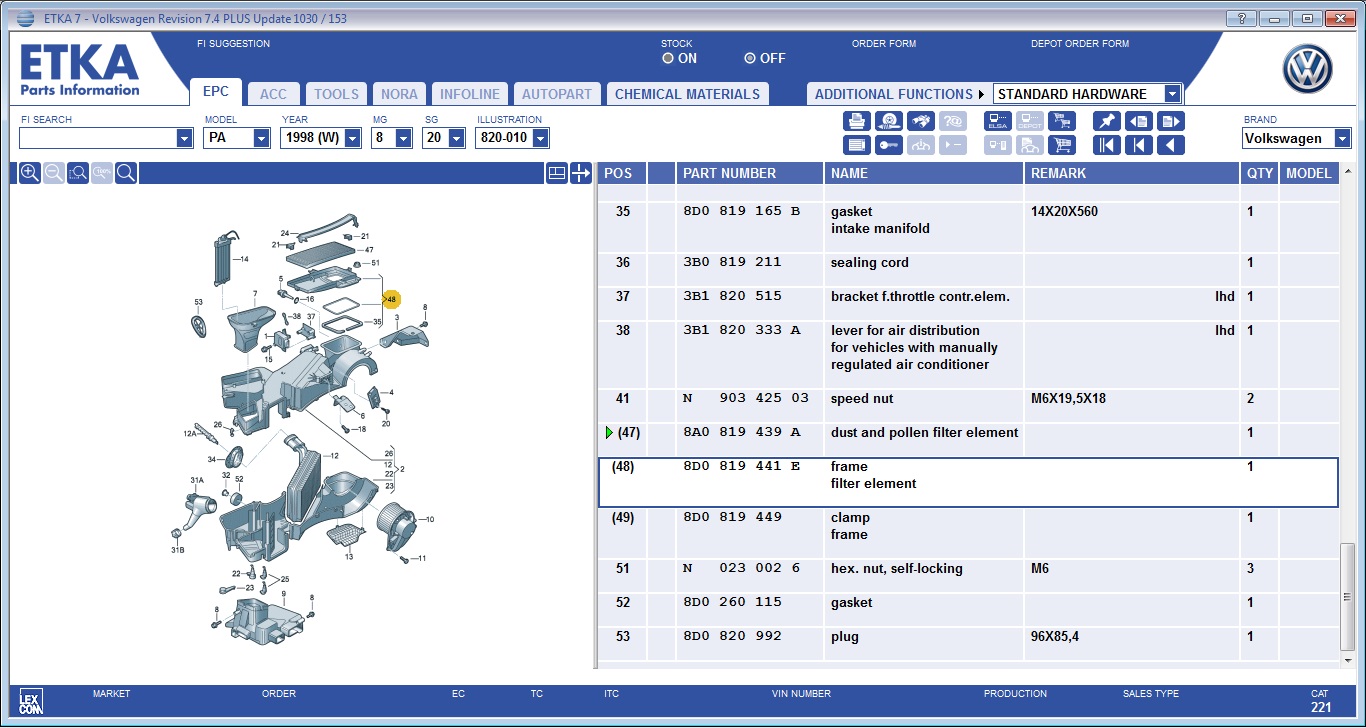The image size is (1366, 728).
Task: Click the question-mark email inquiry icon
Action: [x=952, y=121]
